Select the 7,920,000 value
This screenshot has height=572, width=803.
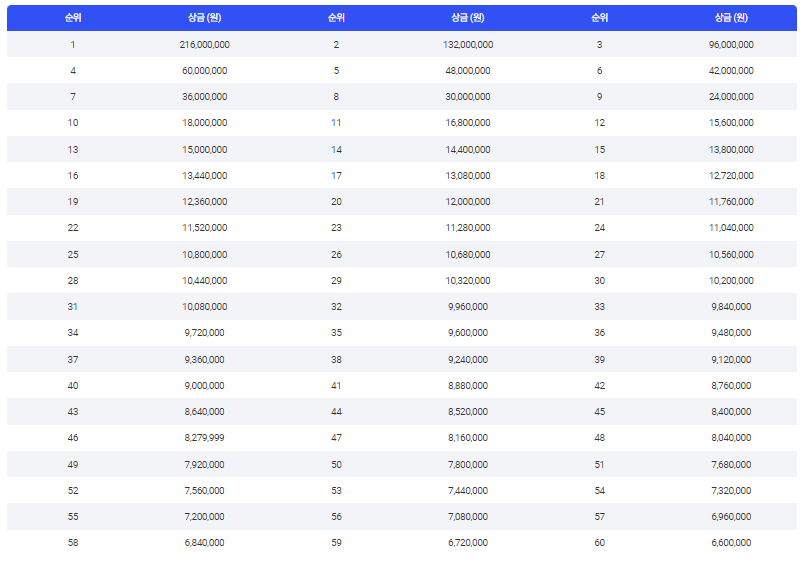(x=204, y=464)
